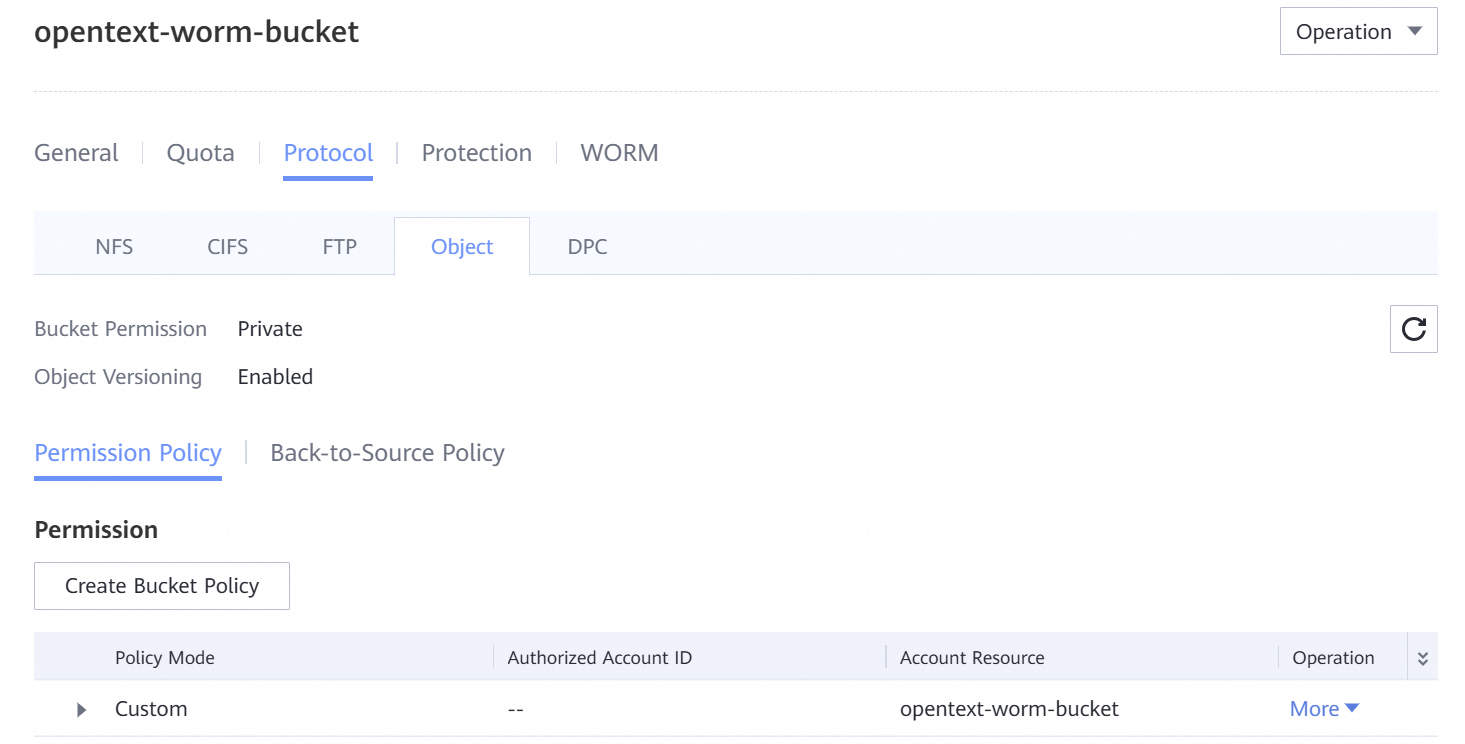1465x744 pixels.
Task: Click the Bucket Permission label
Action: (x=121, y=329)
